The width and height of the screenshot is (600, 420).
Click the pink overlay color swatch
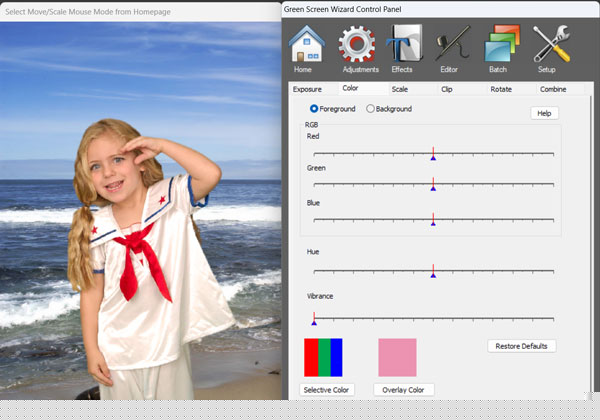point(397,357)
